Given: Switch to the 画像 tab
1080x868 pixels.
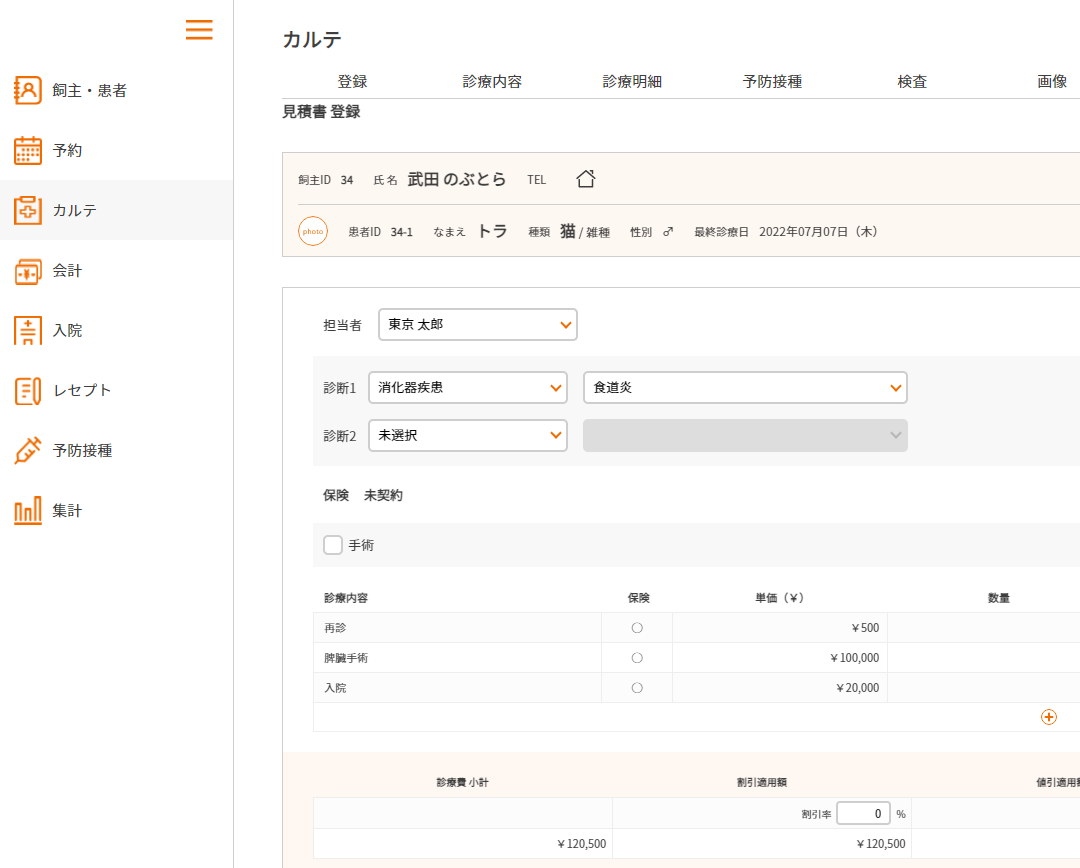Looking at the screenshot, I should pos(1052,81).
